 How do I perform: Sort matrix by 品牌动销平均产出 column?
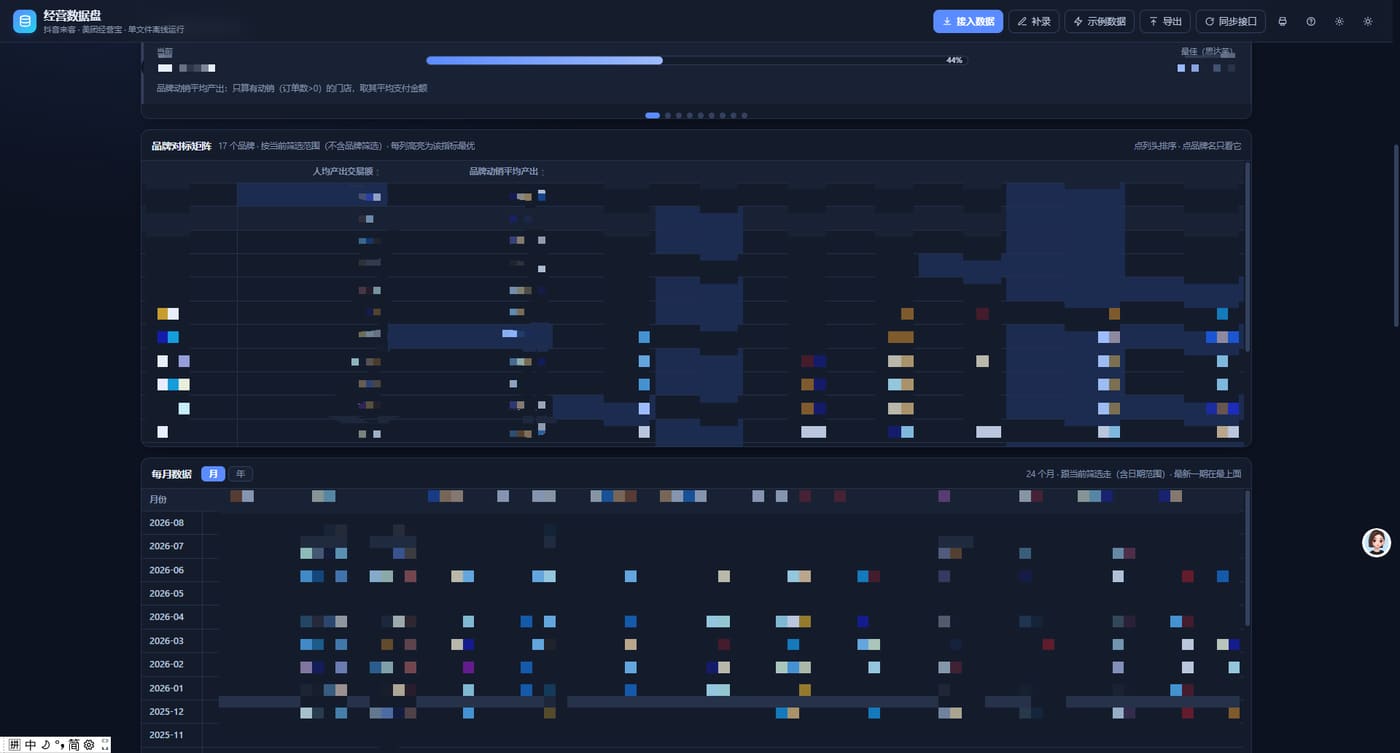[508, 171]
